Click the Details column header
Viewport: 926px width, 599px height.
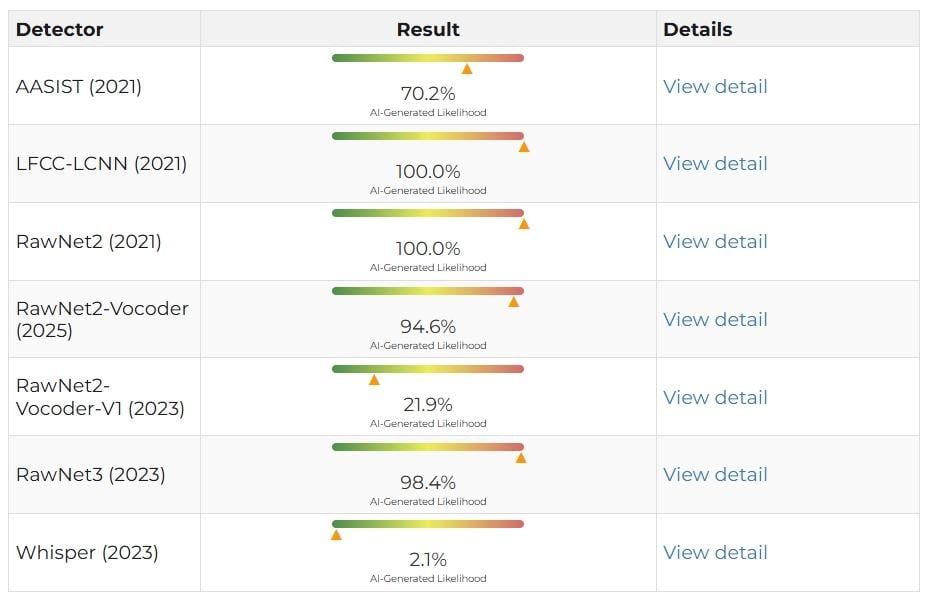pos(697,30)
